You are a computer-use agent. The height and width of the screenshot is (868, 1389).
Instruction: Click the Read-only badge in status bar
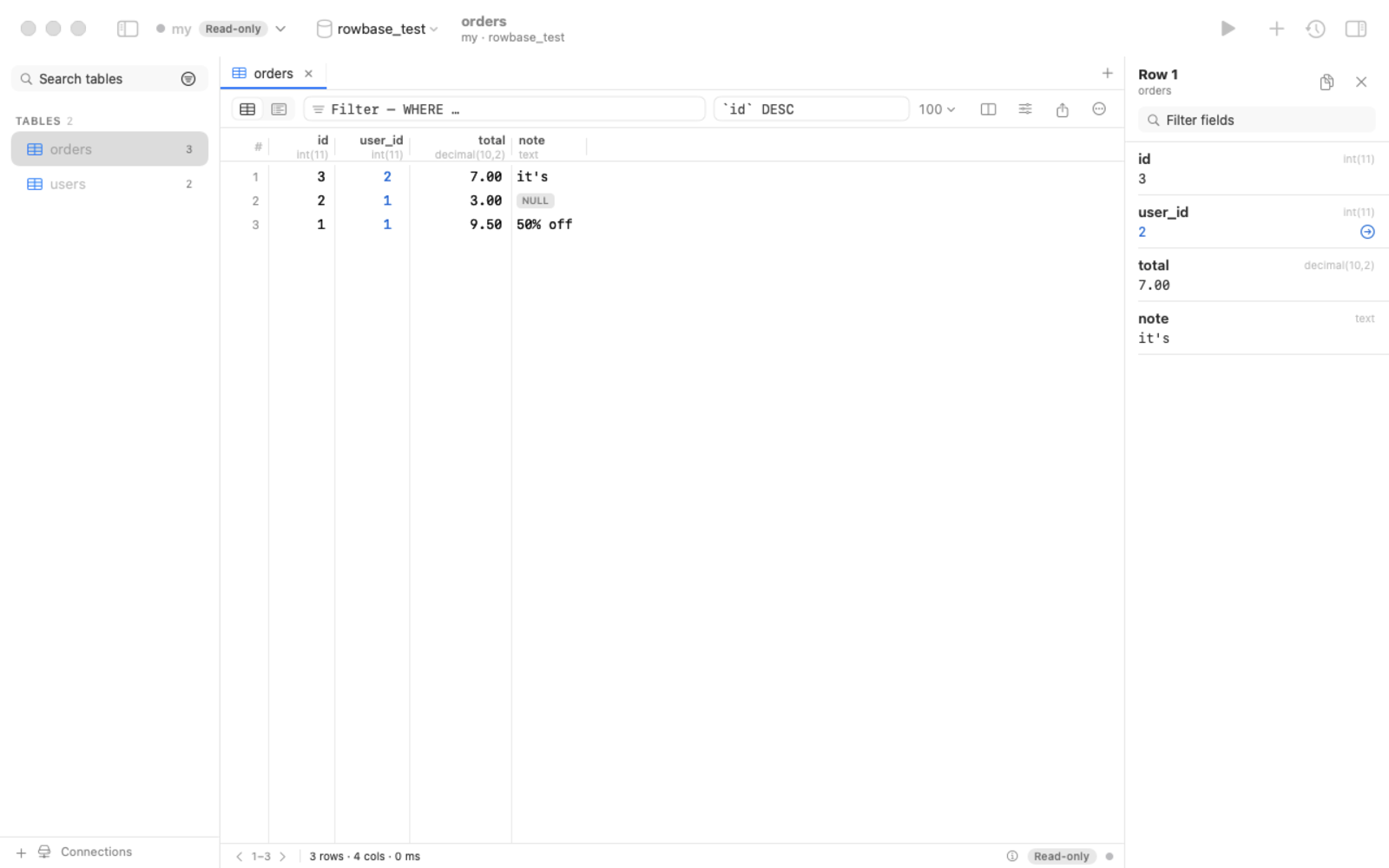(1062, 856)
